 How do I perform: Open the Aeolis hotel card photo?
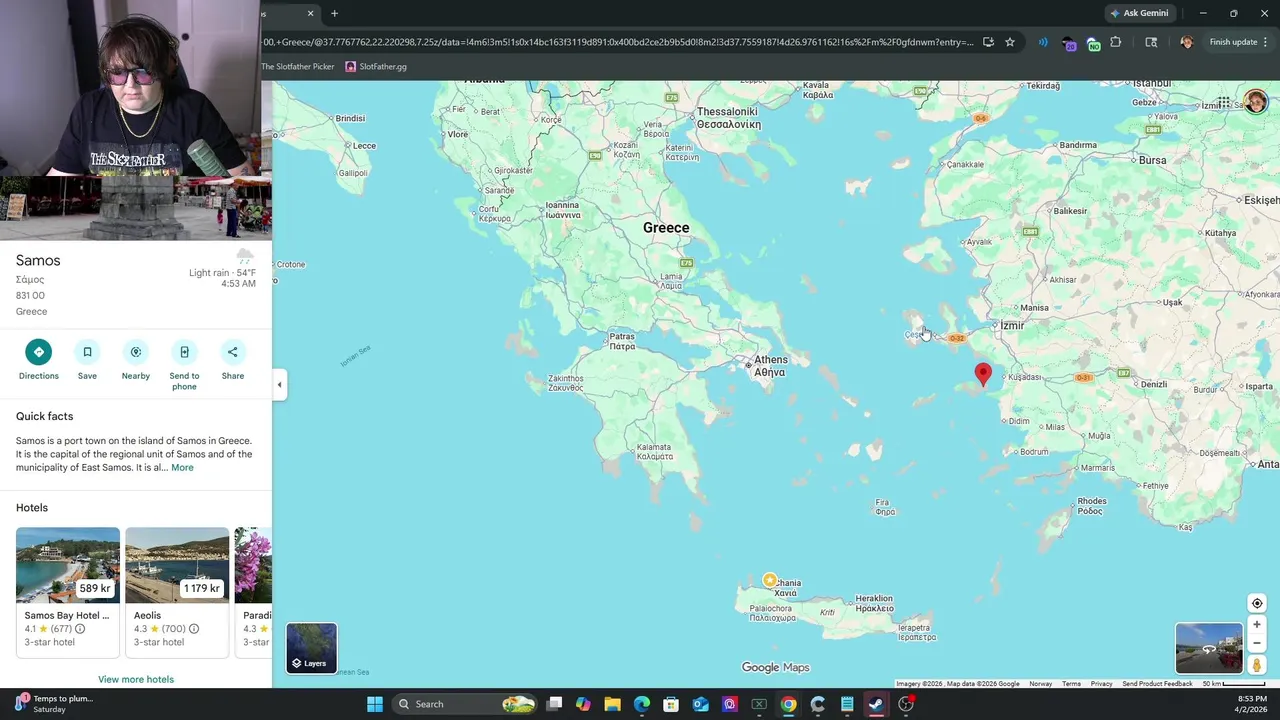pyautogui.click(x=177, y=565)
